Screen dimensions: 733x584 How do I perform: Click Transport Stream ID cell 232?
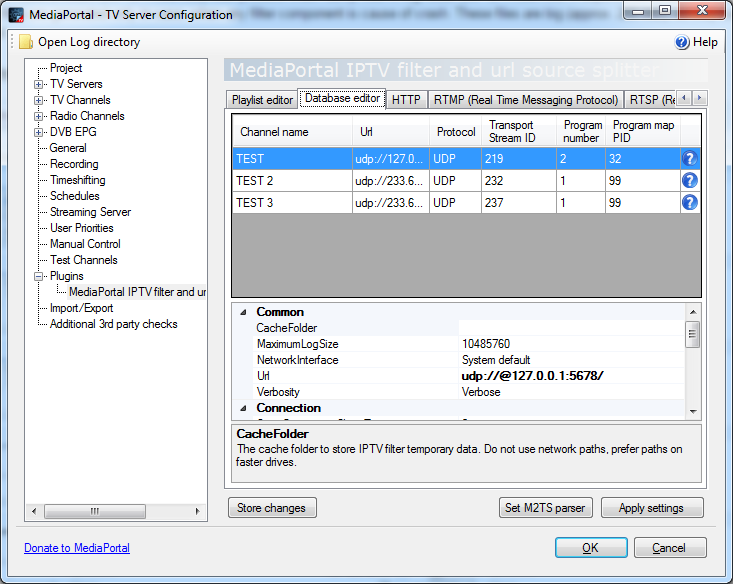(x=519, y=180)
